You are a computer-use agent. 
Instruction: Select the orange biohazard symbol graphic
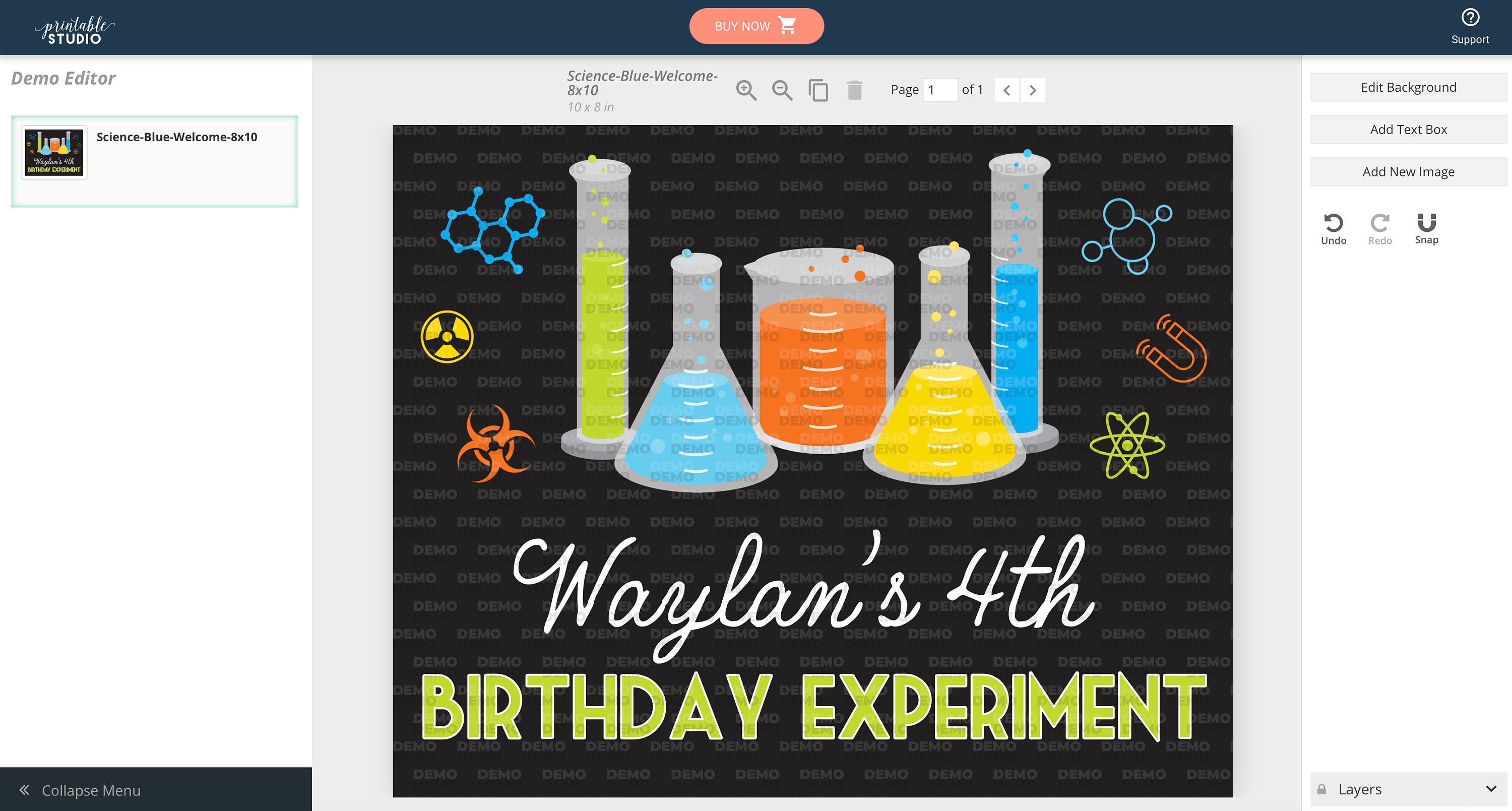click(496, 443)
